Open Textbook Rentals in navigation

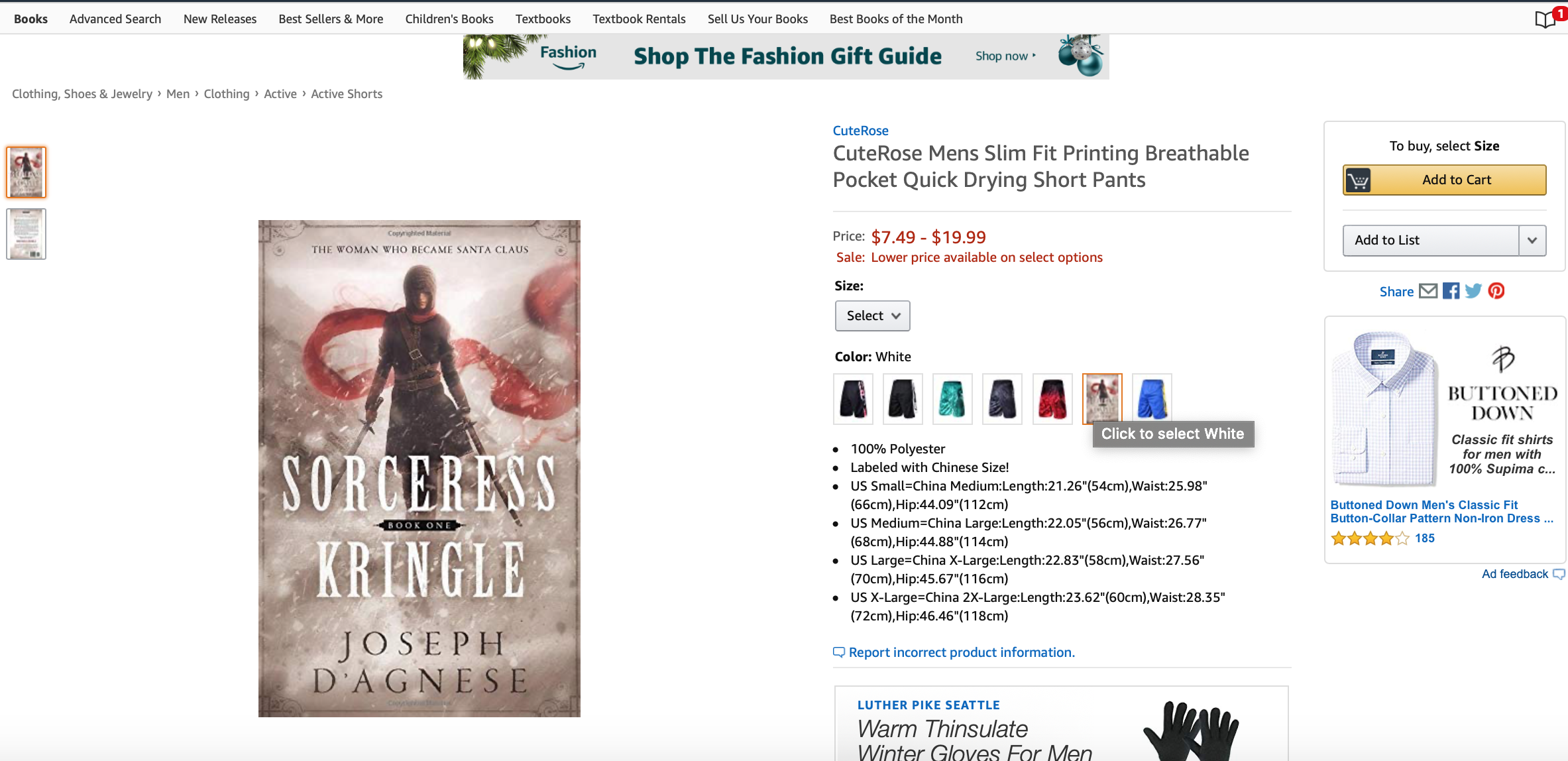[639, 19]
